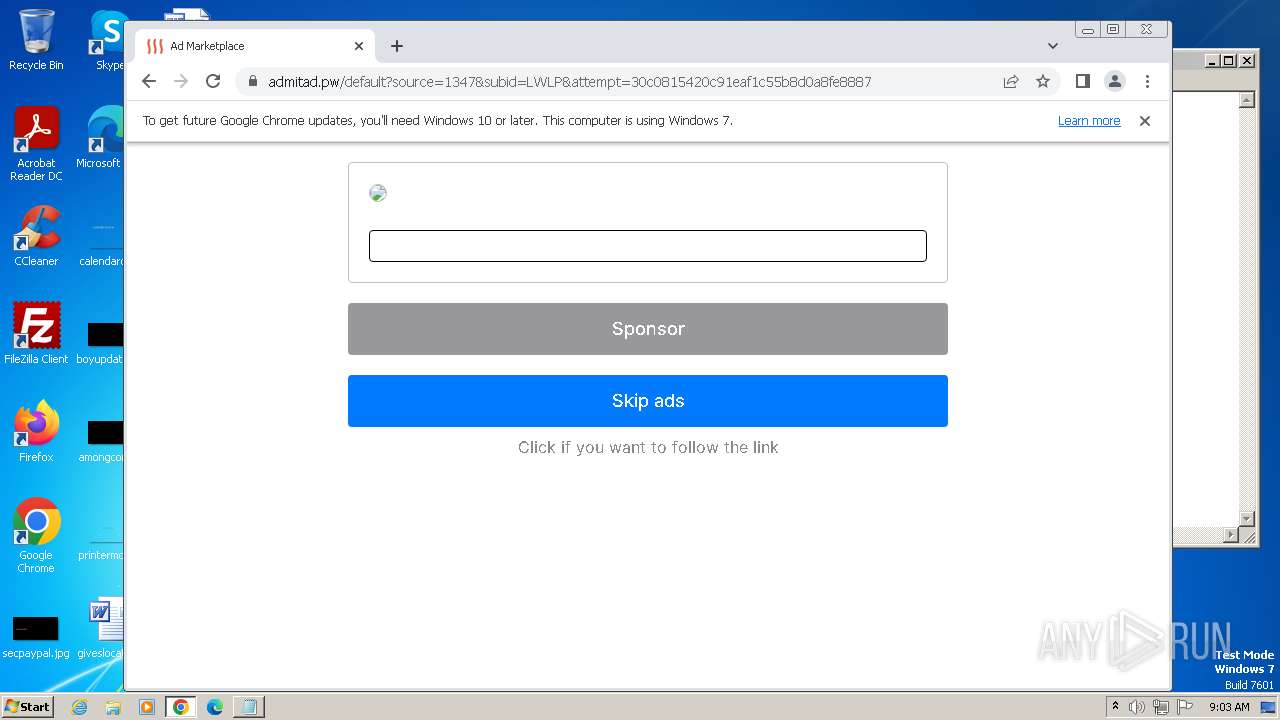Image resolution: width=1280 pixels, height=720 pixels.
Task: Click the Windows Start button
Action: tap(28, 706)
